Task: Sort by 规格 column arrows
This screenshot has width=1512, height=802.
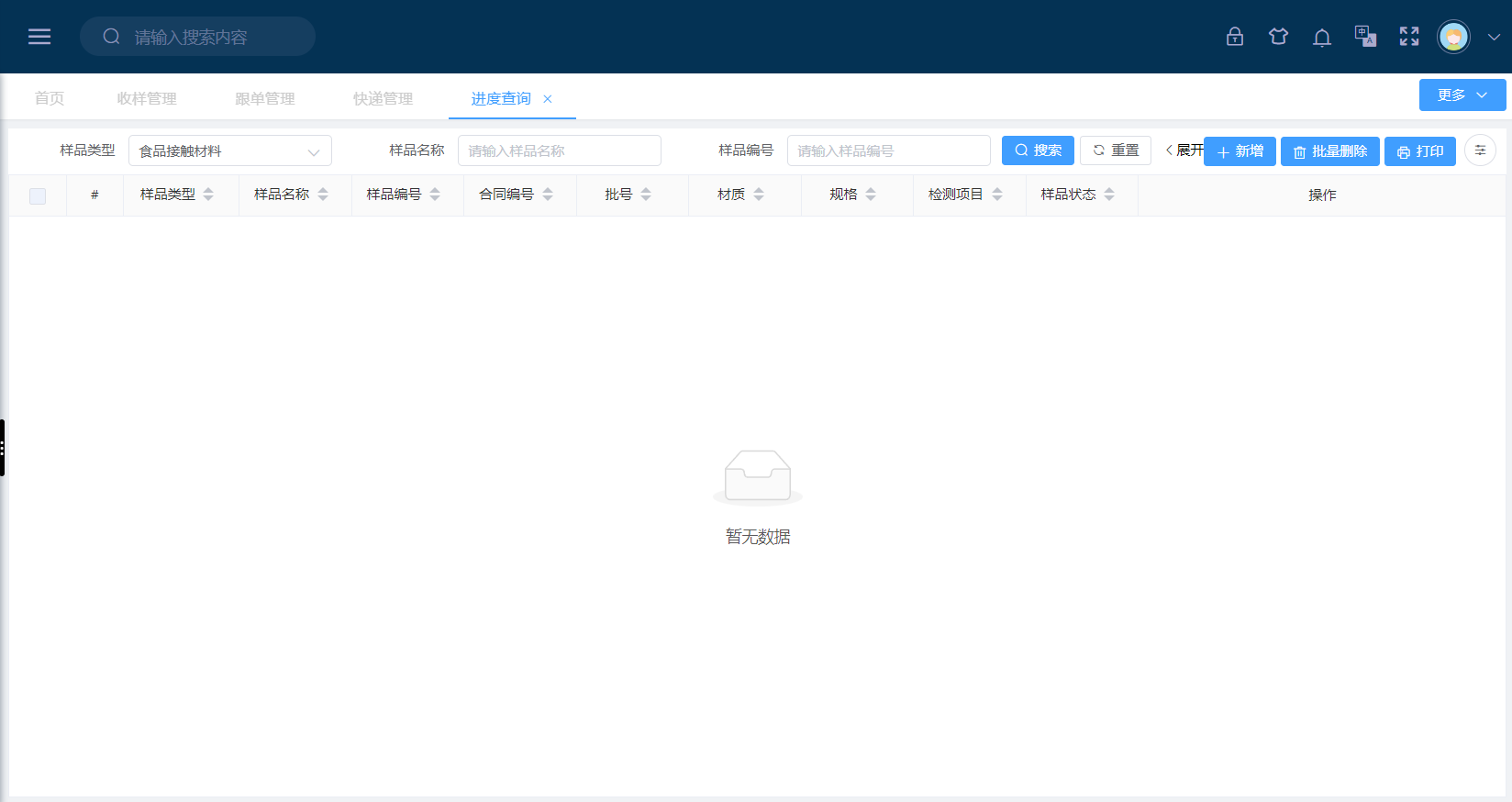Action: 871,195
